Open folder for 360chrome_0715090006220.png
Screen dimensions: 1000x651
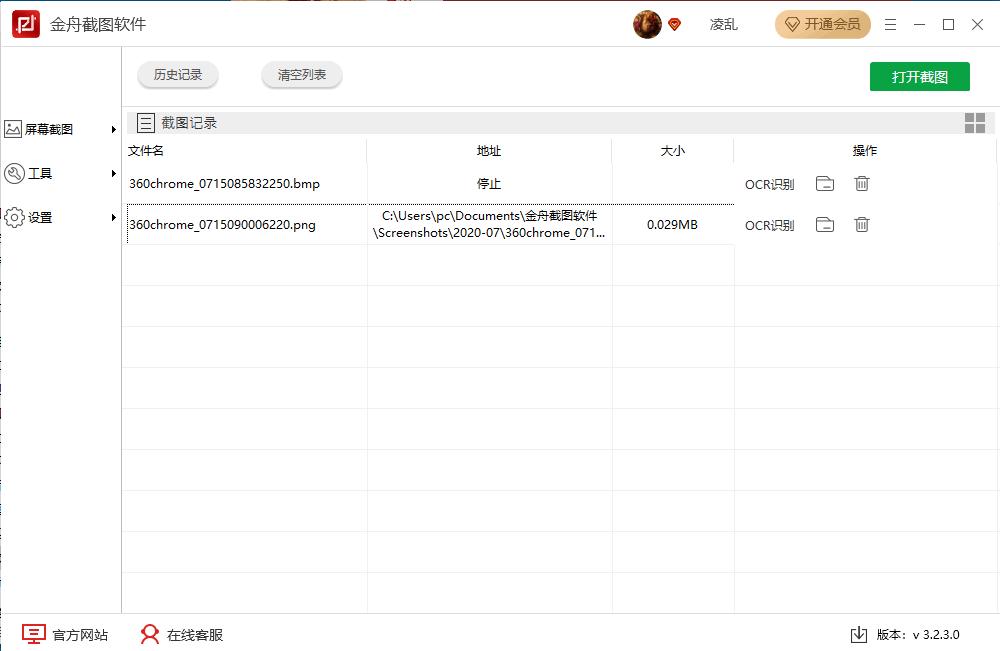click(825, 224)
